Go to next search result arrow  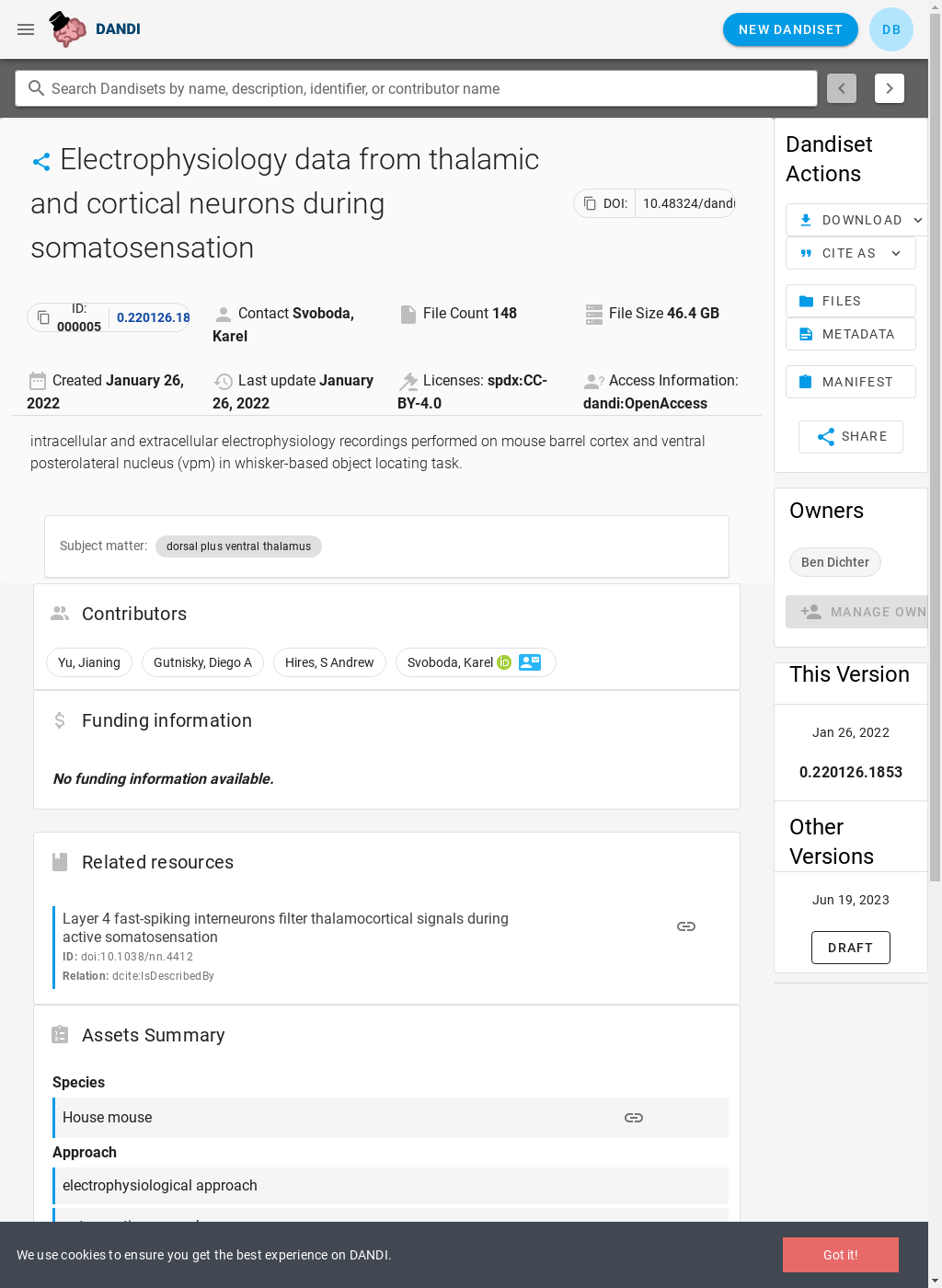(x=890, y=88)
